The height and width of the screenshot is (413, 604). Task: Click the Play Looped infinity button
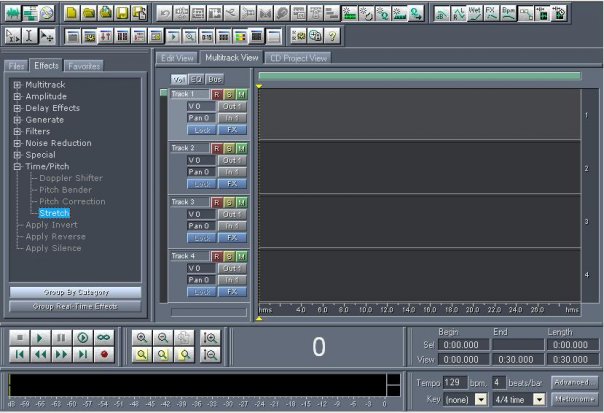(x=104, y=338)
